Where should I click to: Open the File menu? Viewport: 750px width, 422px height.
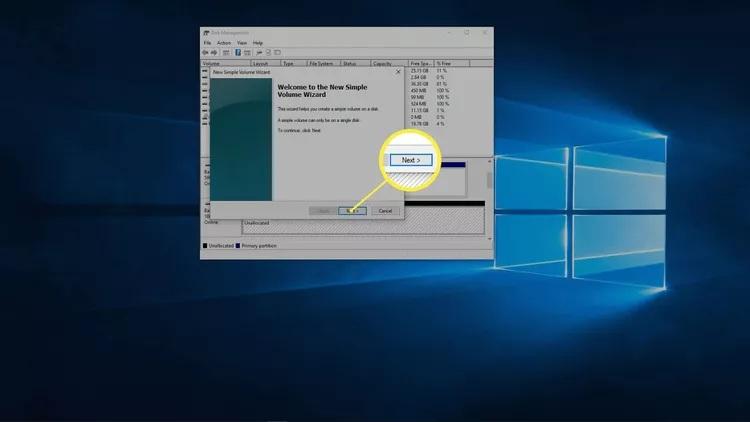tap(208, 43)
